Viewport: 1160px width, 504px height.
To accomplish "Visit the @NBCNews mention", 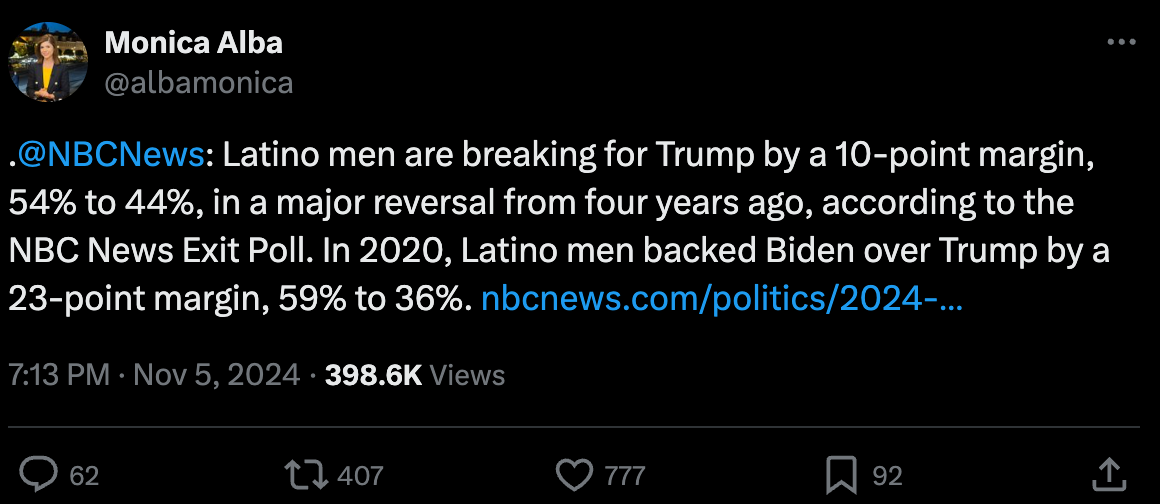I will click(x=110, y=155).
